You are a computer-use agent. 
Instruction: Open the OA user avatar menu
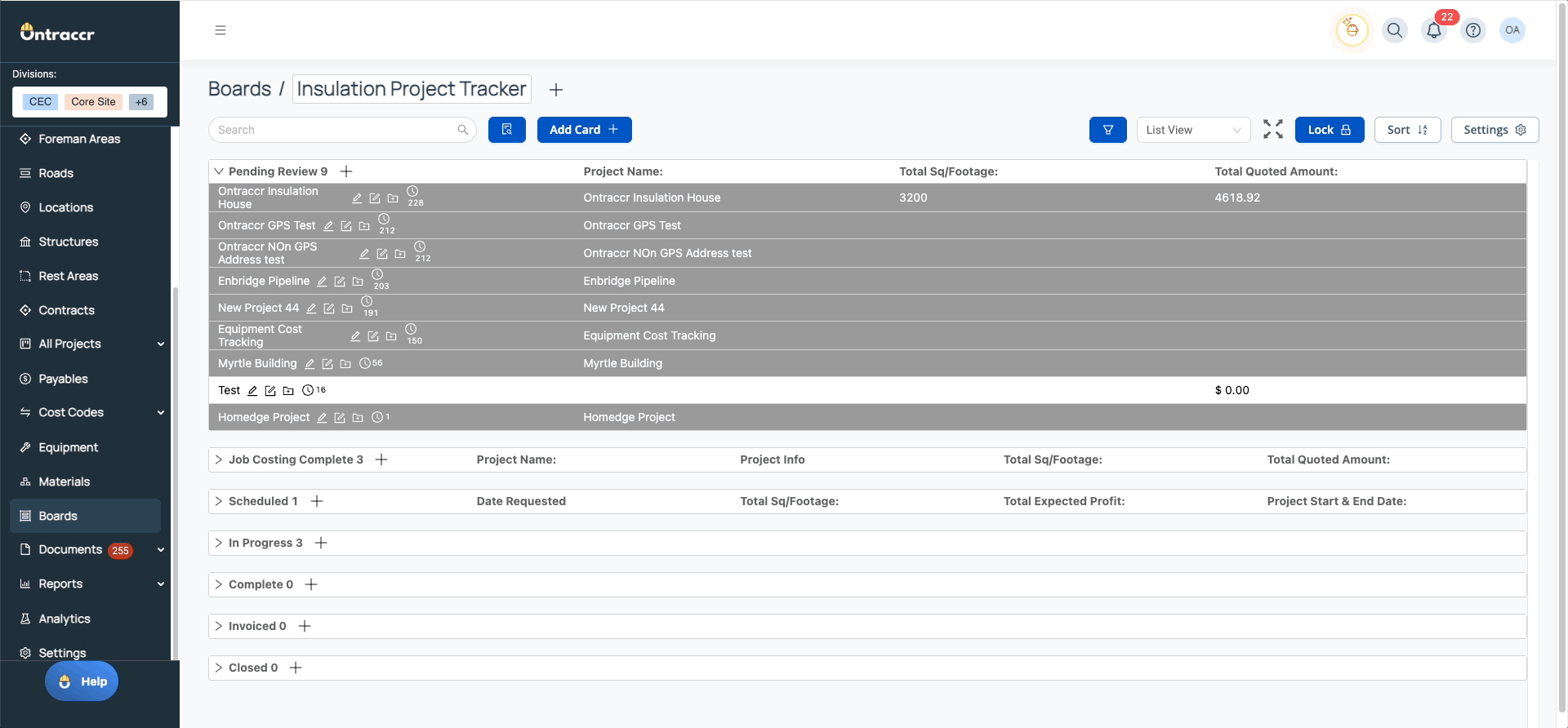[x=1512, y=30]
